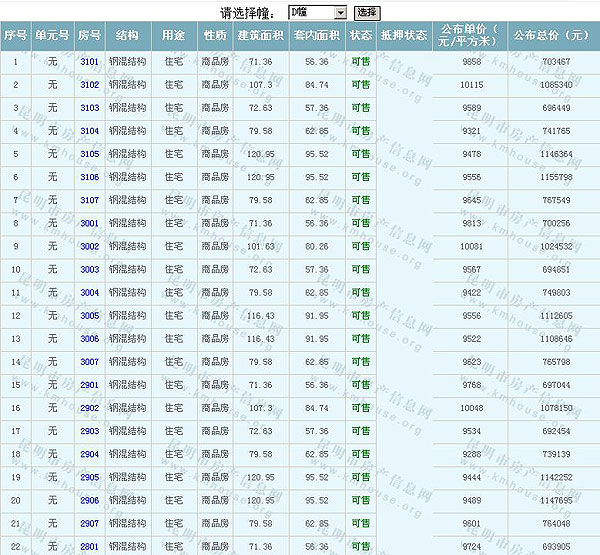Screen dimensions: 600x555
Task: Click unit price 10081 cell
Action: [470, 246]
